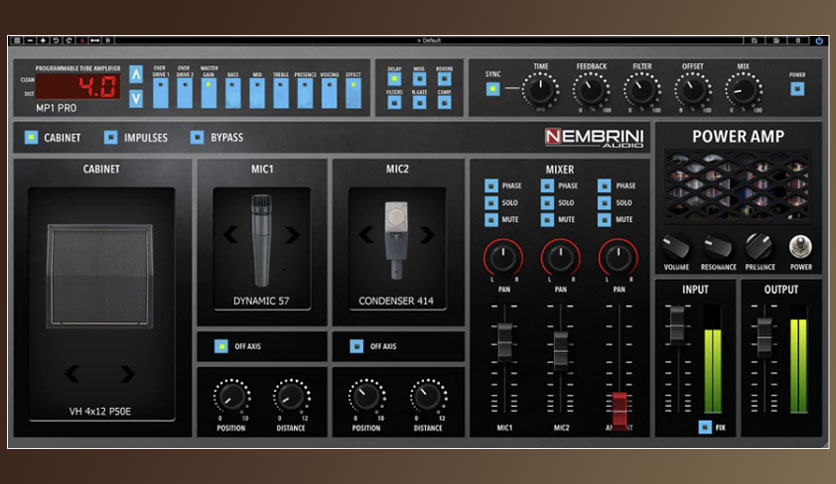Image resolution: width=836 pixels, height=484 pixels.
Task: Click the Power Amp VOLUME knob
Action: click(676, 246)
